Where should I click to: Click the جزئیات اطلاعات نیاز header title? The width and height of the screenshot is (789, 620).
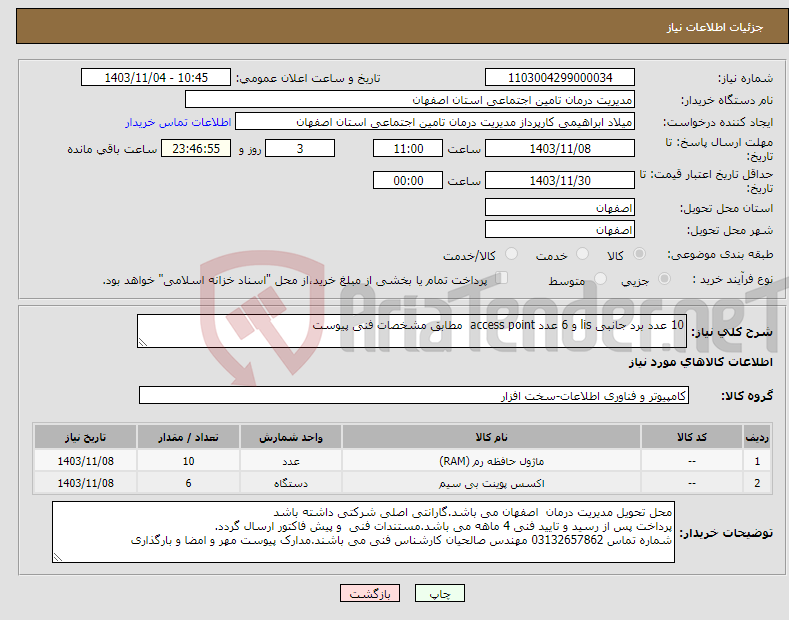click(715, 27)
